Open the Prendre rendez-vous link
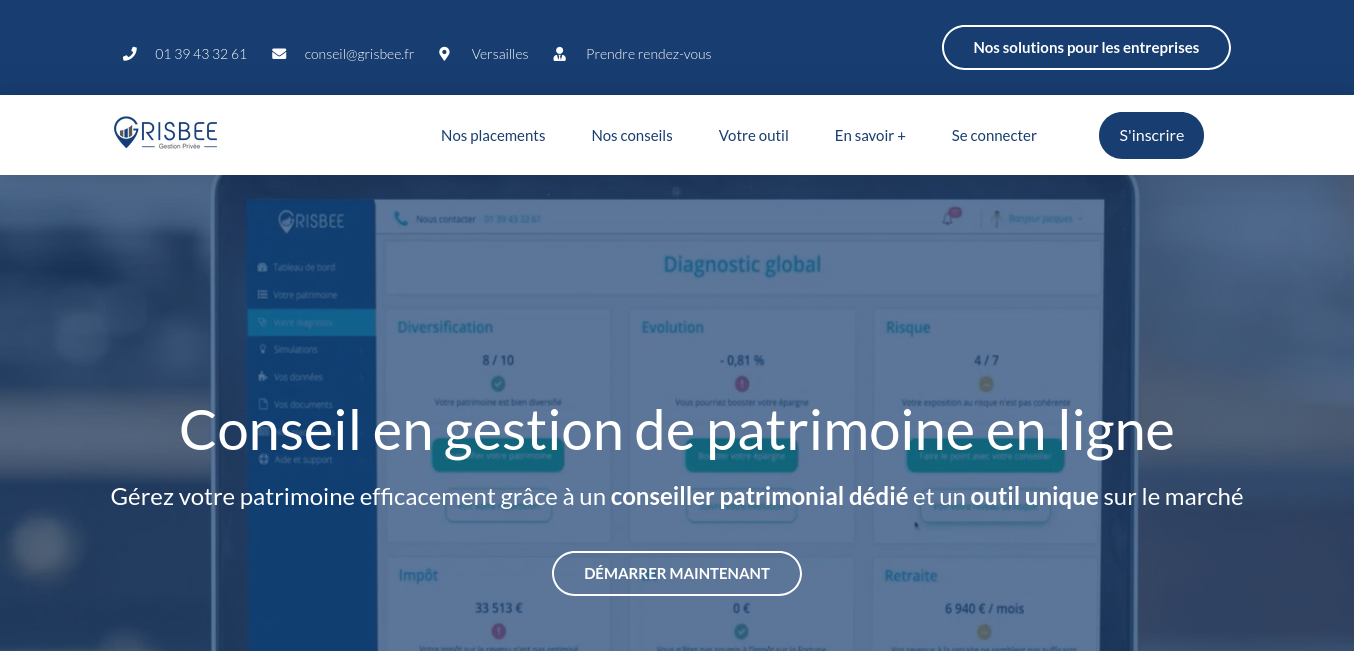 click(x=649, y=54)
